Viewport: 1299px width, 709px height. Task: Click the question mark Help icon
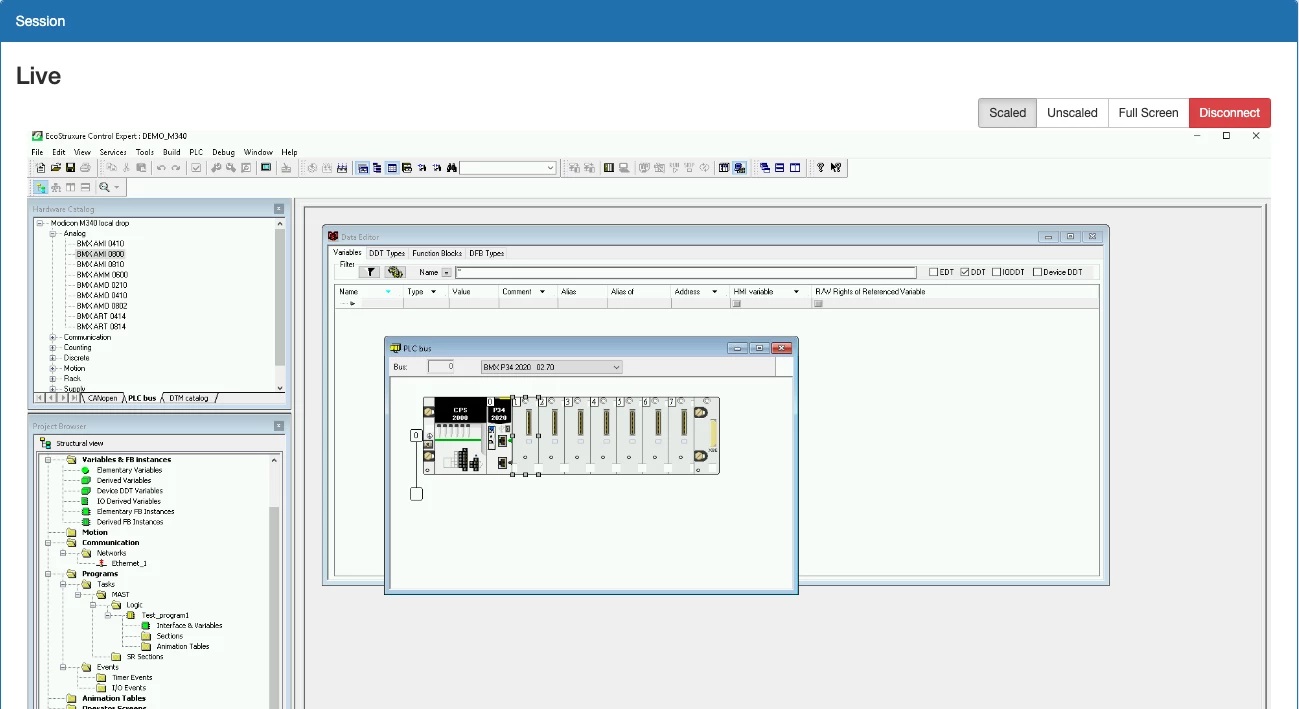[821, 168]
